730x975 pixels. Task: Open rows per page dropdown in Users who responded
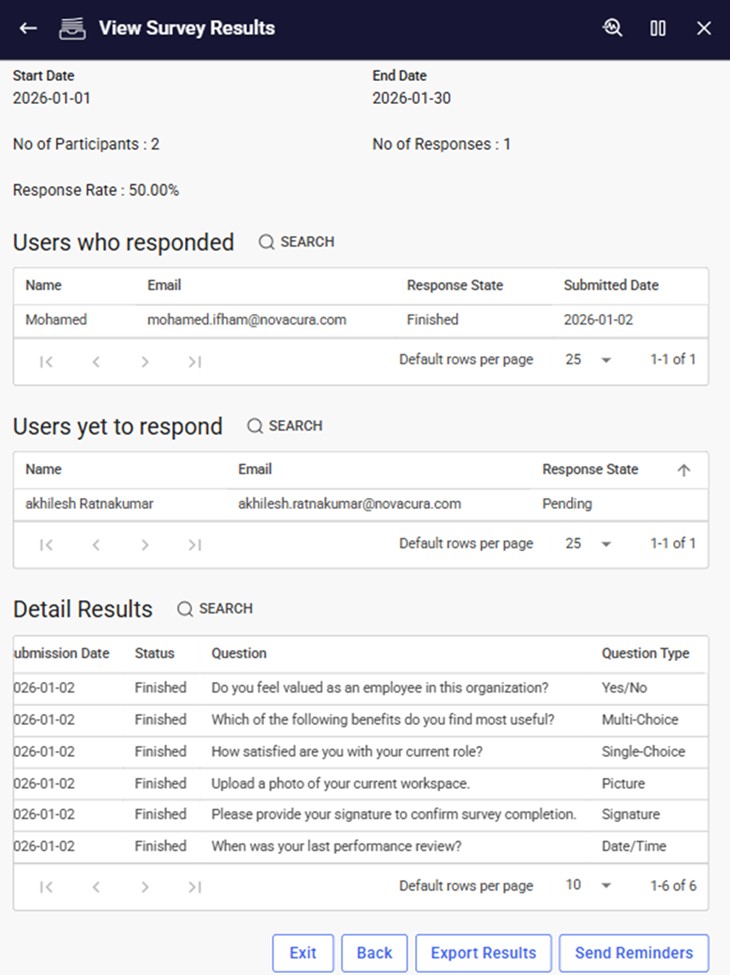[587, 360]
